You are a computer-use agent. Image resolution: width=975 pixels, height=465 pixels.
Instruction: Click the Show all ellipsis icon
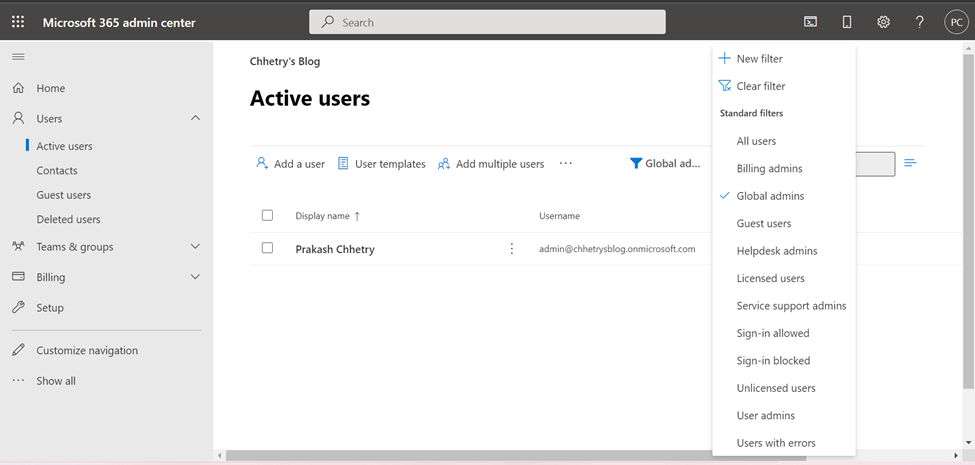(x=18, y=380)
